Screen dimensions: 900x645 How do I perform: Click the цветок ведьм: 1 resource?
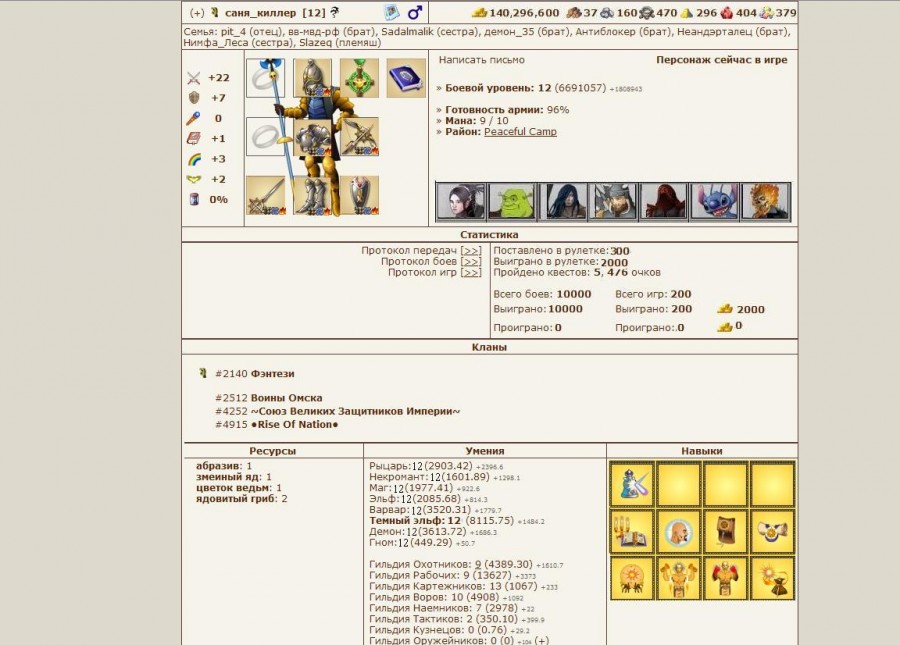click(x=239, y=488)
